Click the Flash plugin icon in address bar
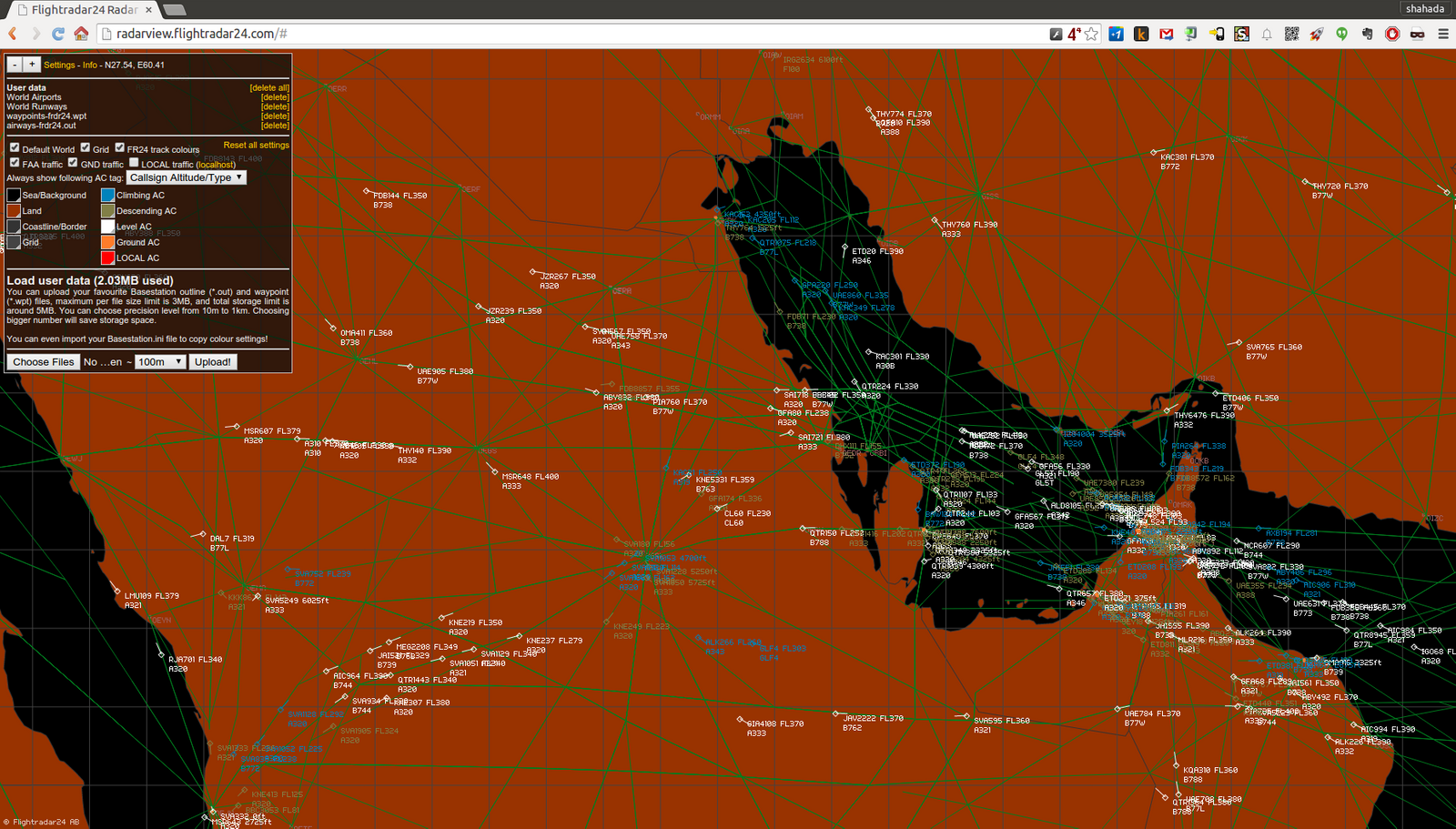This screenshot has width=1456, height=829. pyautogui.click(x=1056, y=34)
